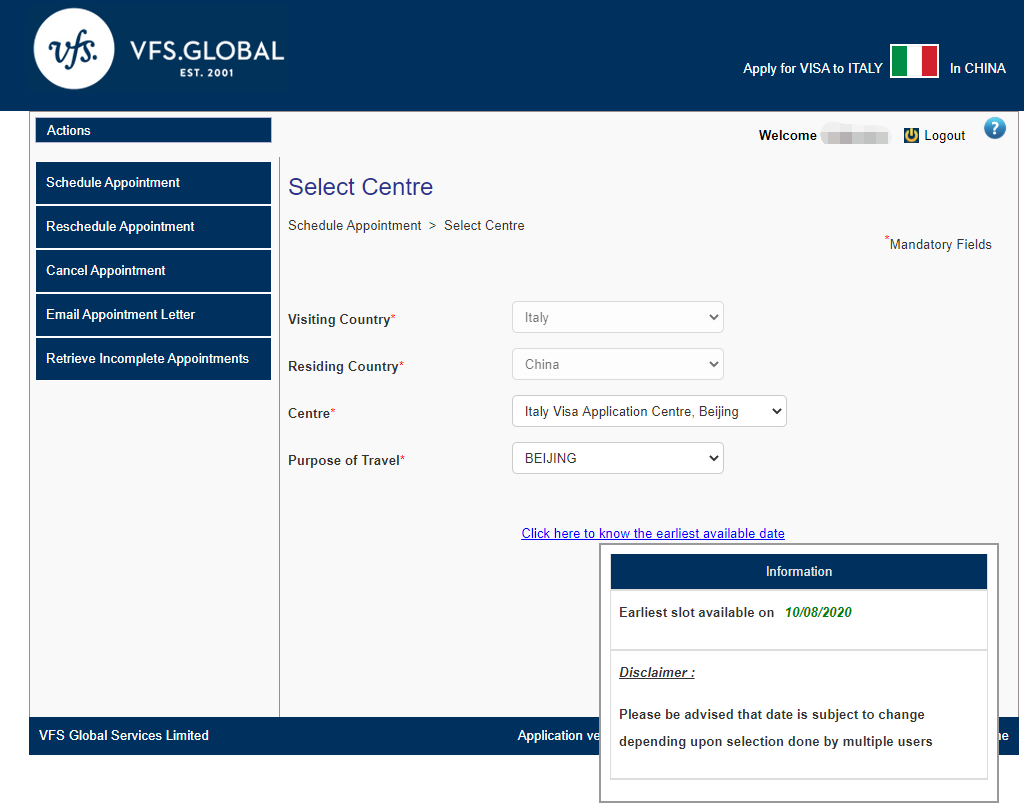Click the VFS round logo
This screenshot has height=806, width=1024.
point(74,49)
